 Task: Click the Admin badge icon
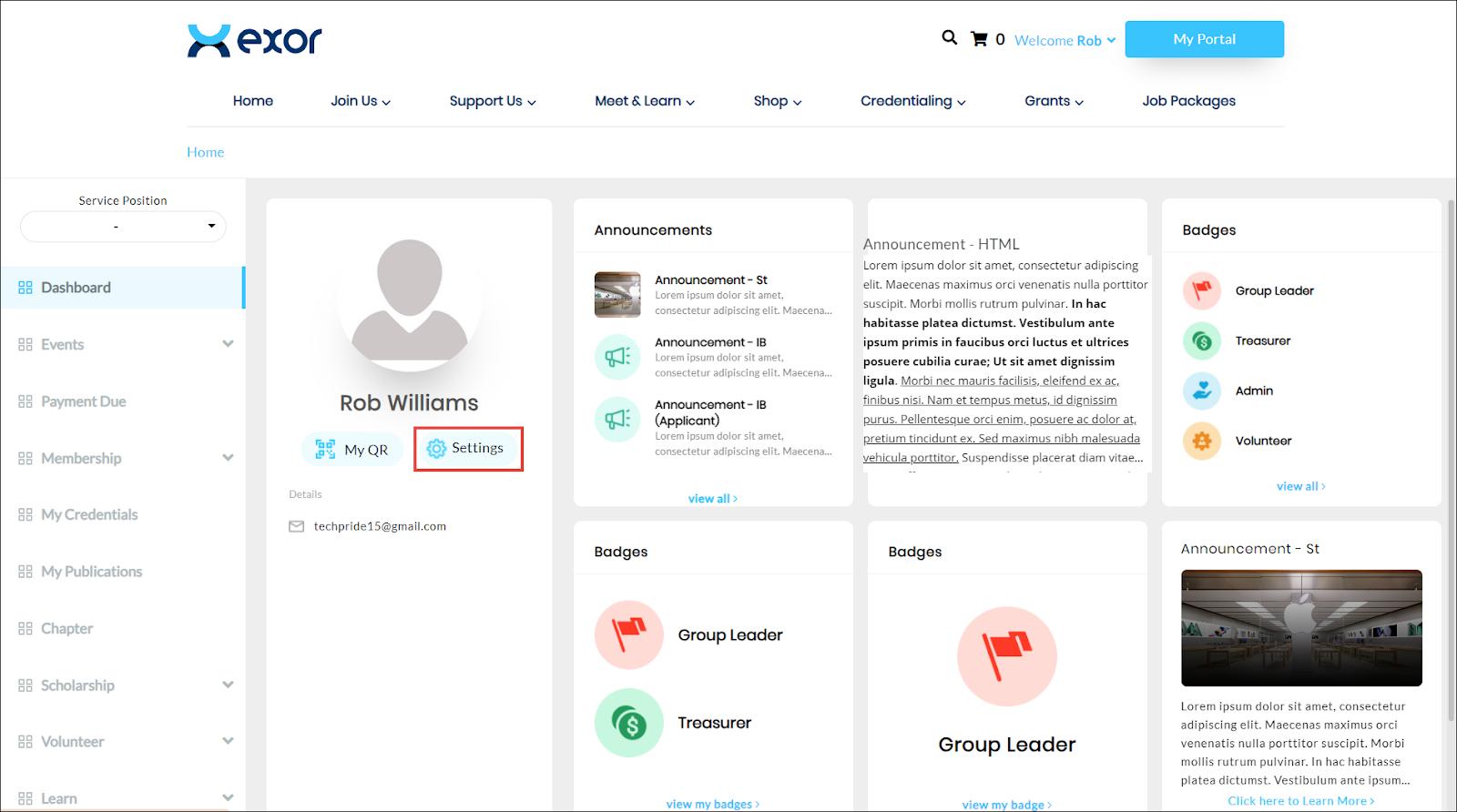tap(1202, 391)
